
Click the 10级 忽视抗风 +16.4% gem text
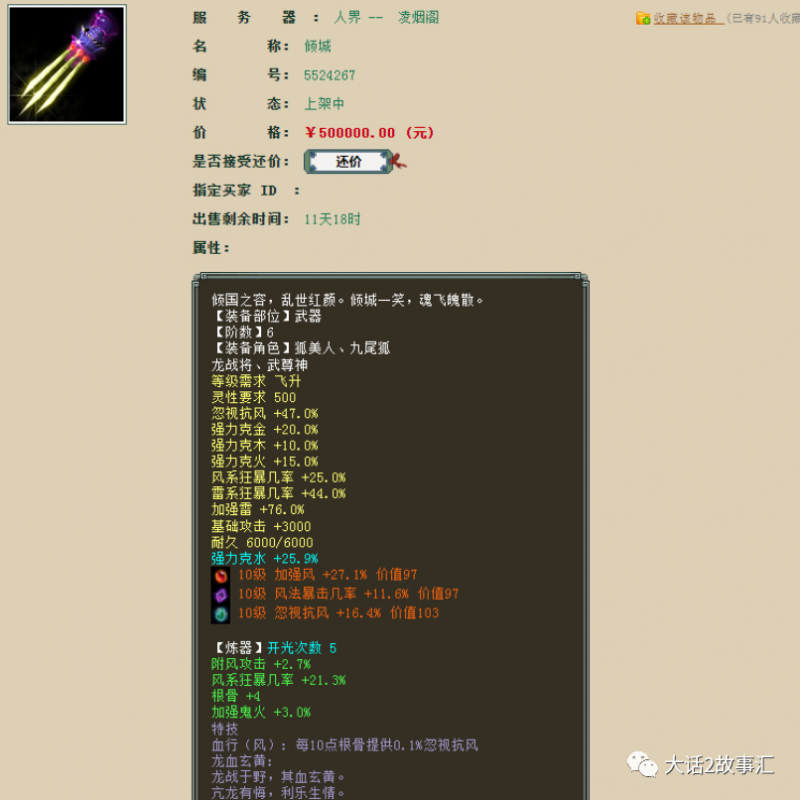coord(338,613)
